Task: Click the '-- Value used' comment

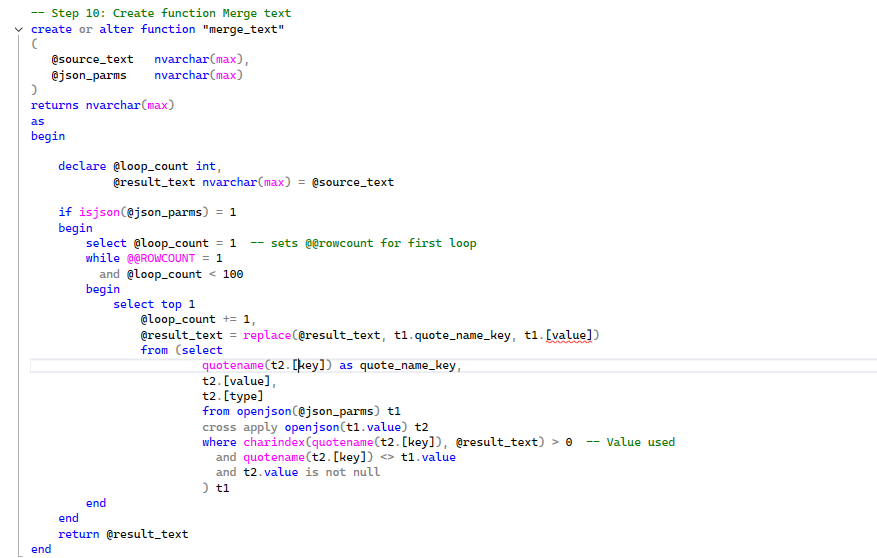Action: (x=631, y=442)
